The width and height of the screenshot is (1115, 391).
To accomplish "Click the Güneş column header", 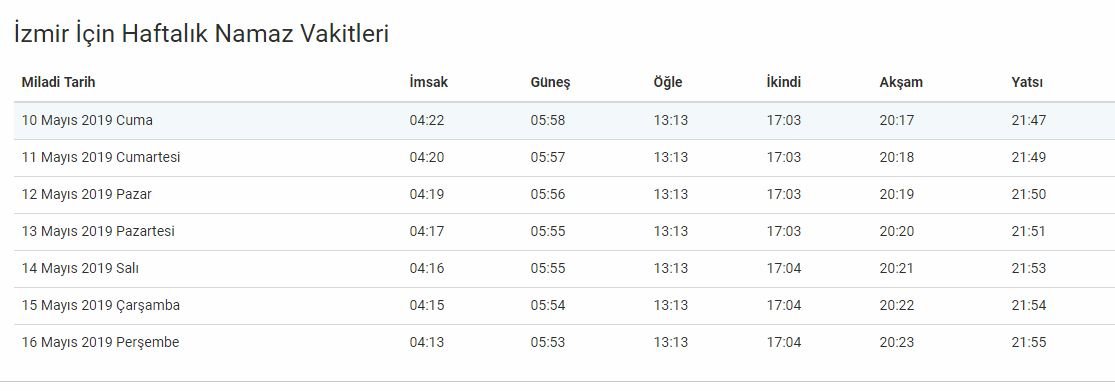I will [550, 82].
